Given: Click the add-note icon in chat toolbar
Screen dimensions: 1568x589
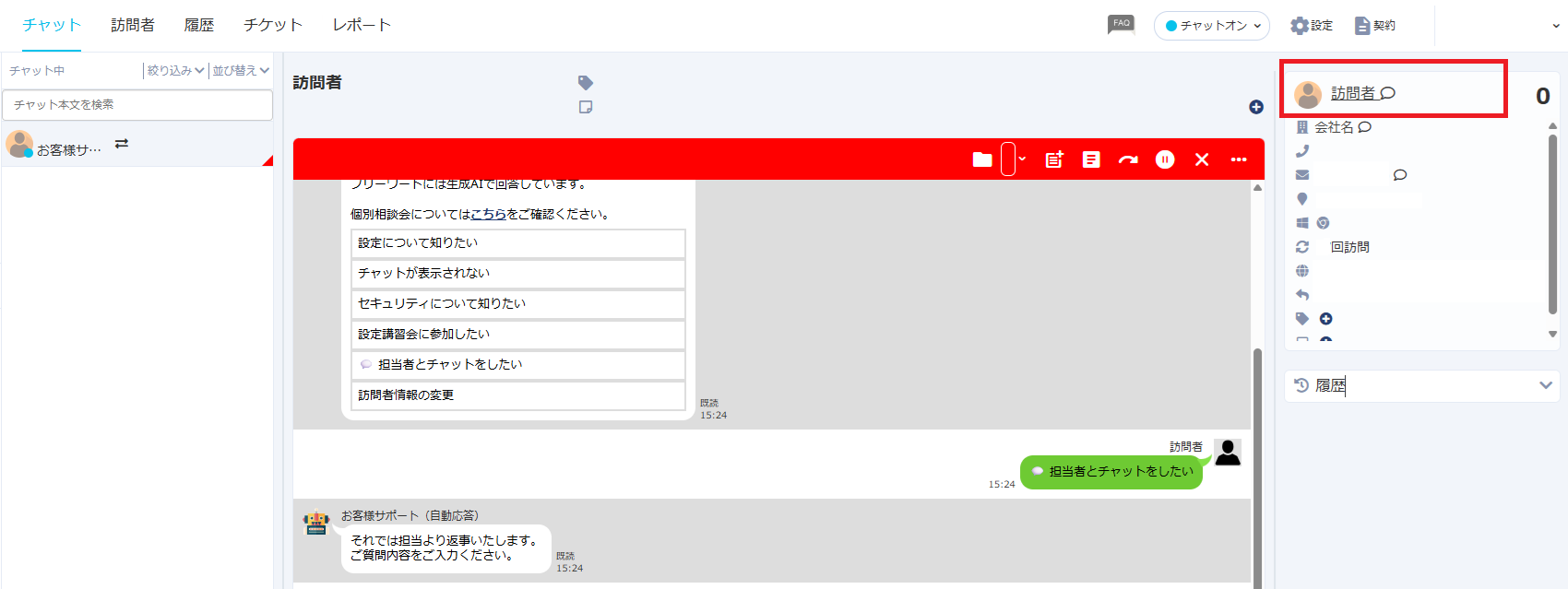Looking at the screenshot, I should click(1054, 159).
